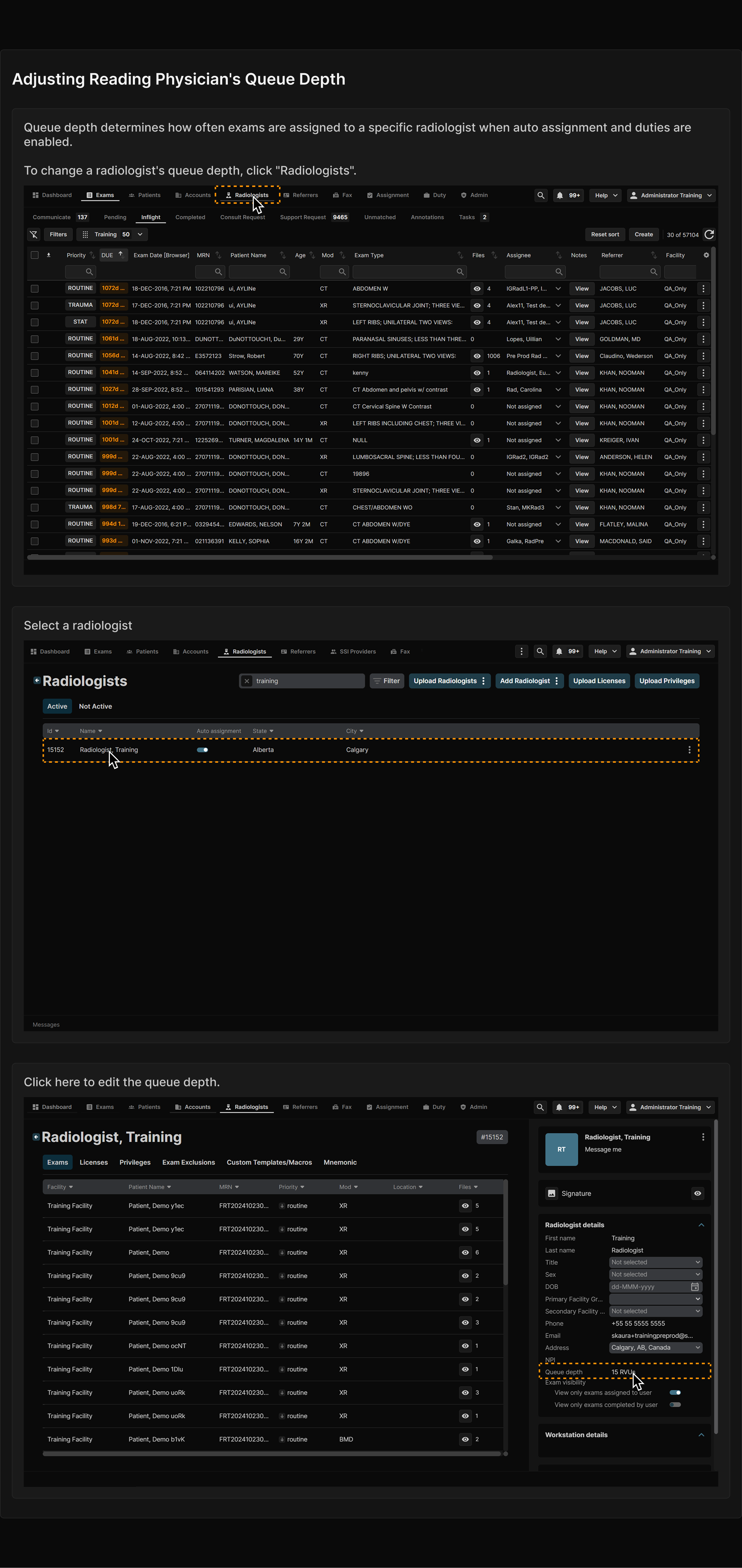
Task: Check the box for the TRAUMA 17-DEC-2016 exam row
Action: coord(35,306)
